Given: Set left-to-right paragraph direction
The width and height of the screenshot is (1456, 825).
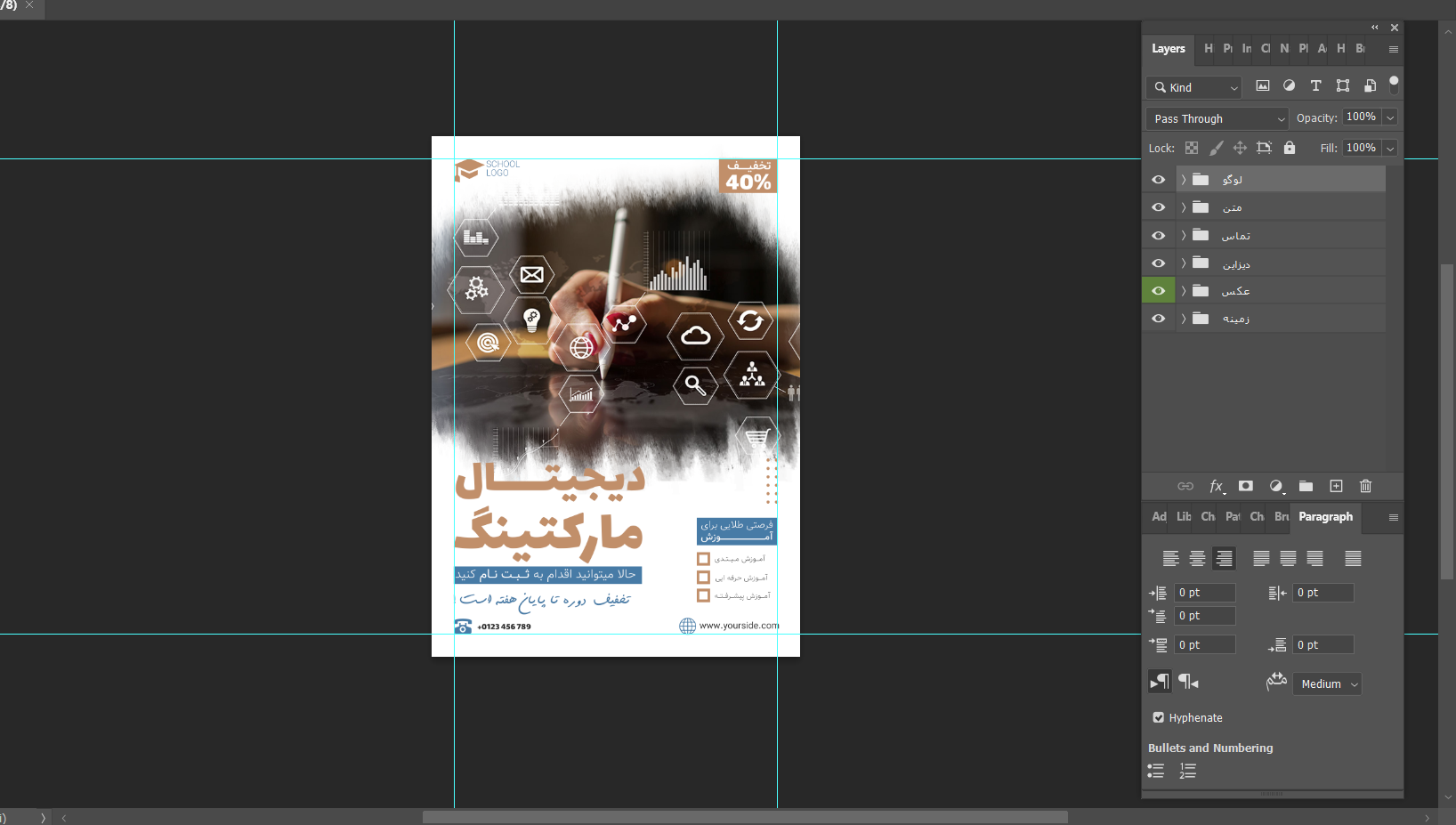Looking at the screenshot, I should pyautogui.click(x=1160, y=682).
